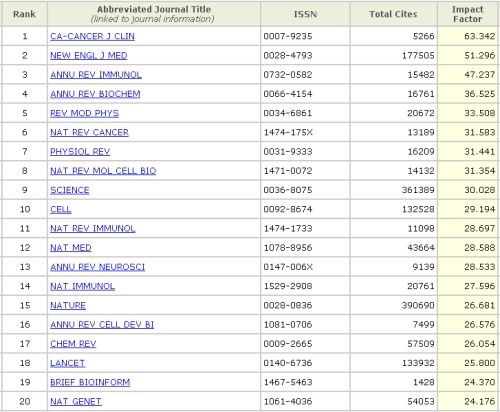Viewport: 500px width, 412px height.
Task: Select ISSN value 1471-0072
Action: tap(288, 171)
